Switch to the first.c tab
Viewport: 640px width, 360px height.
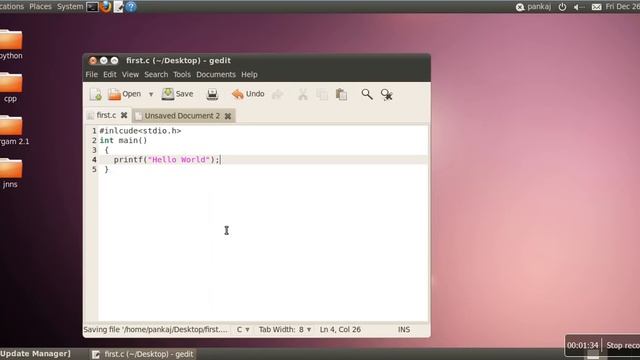click(x=106, y=116)
